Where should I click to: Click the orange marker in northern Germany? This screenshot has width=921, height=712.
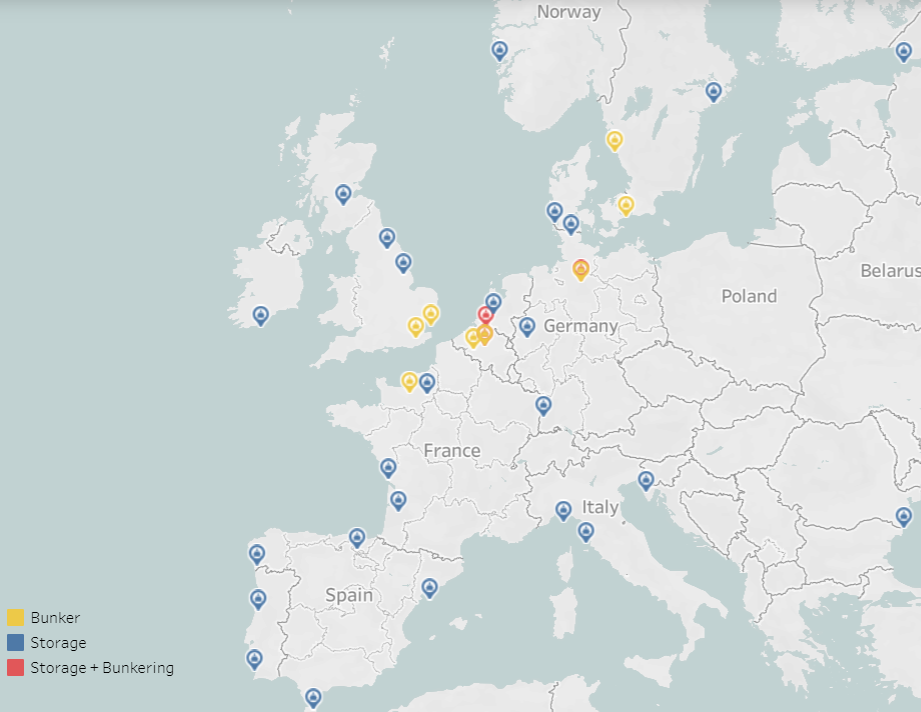click(581, 270)
